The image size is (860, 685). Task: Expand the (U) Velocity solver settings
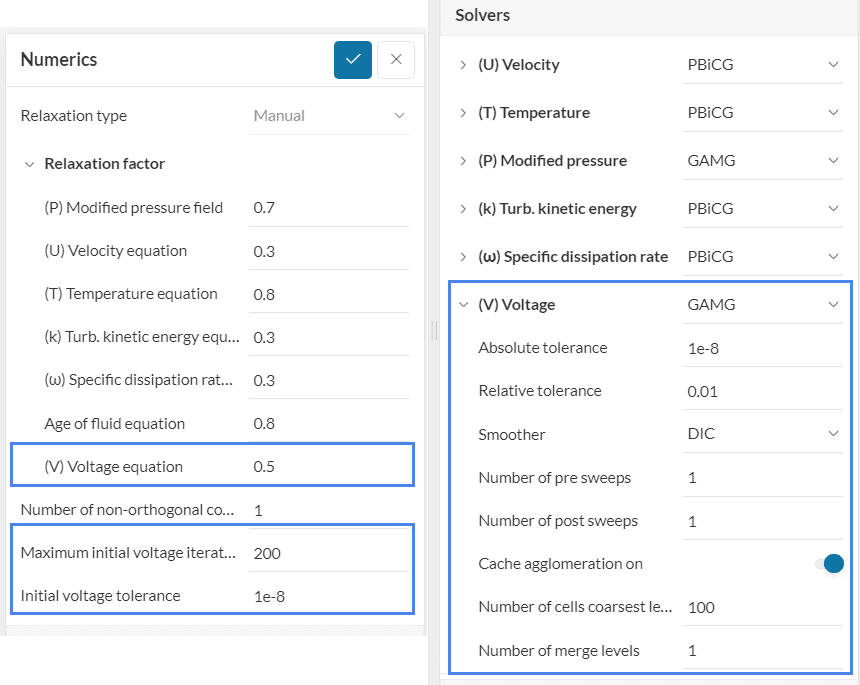coord(463,65)
